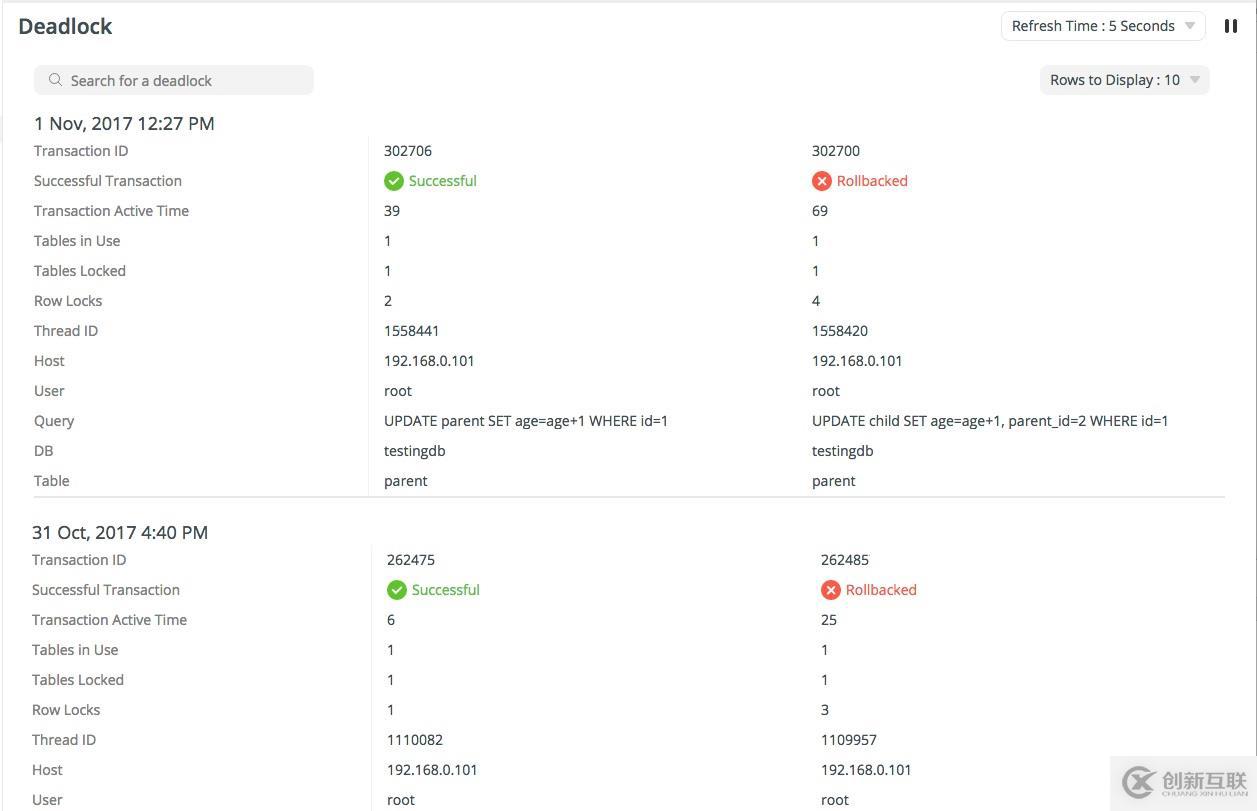Screen dimensions: 1257x811
Task: Click green Successful checkmark for transaction 302706
Action: (394, 181)
